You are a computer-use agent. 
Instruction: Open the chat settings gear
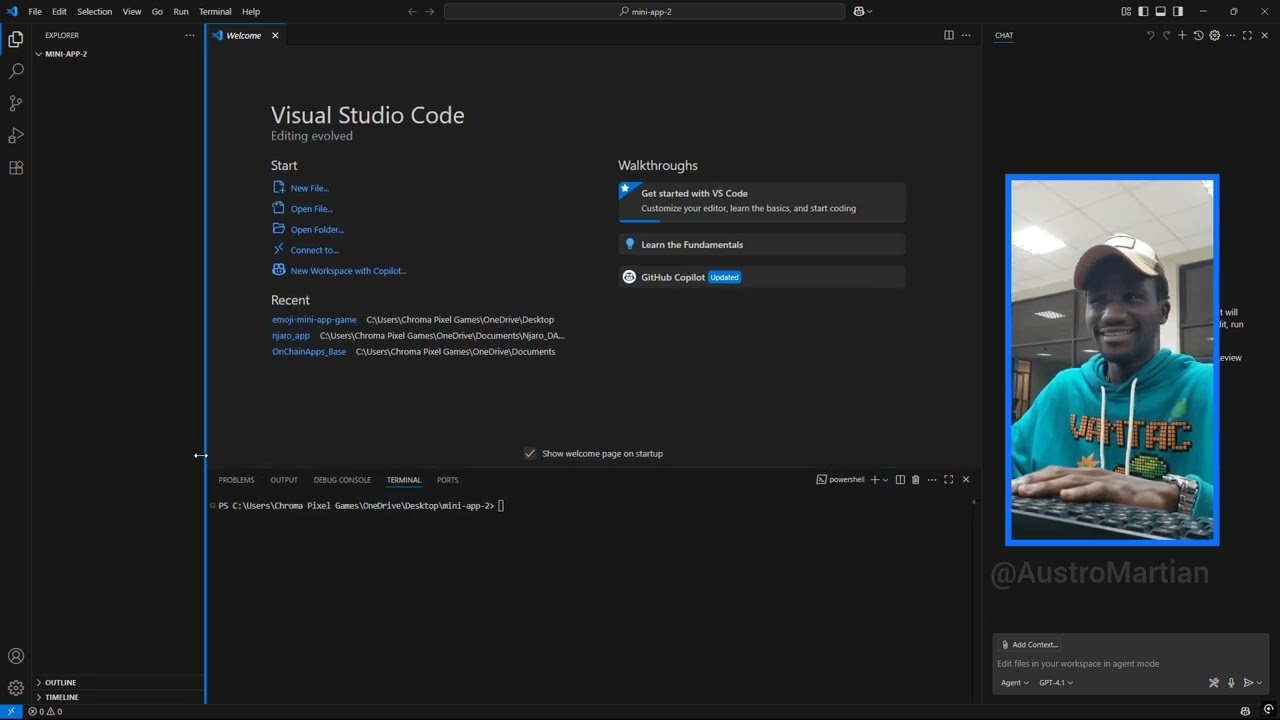click(1214, 35)
